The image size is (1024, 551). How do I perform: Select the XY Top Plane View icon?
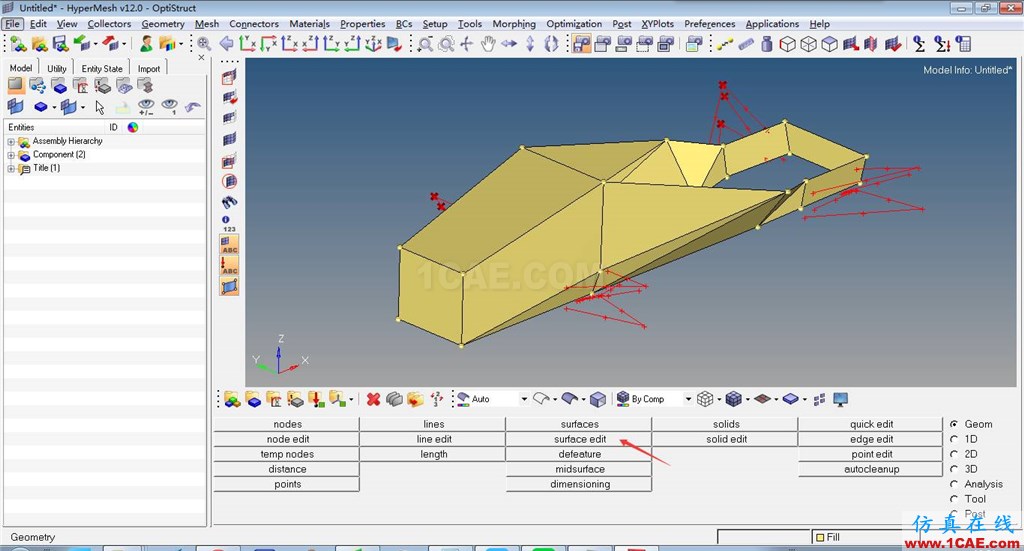[x=248, y=44]
